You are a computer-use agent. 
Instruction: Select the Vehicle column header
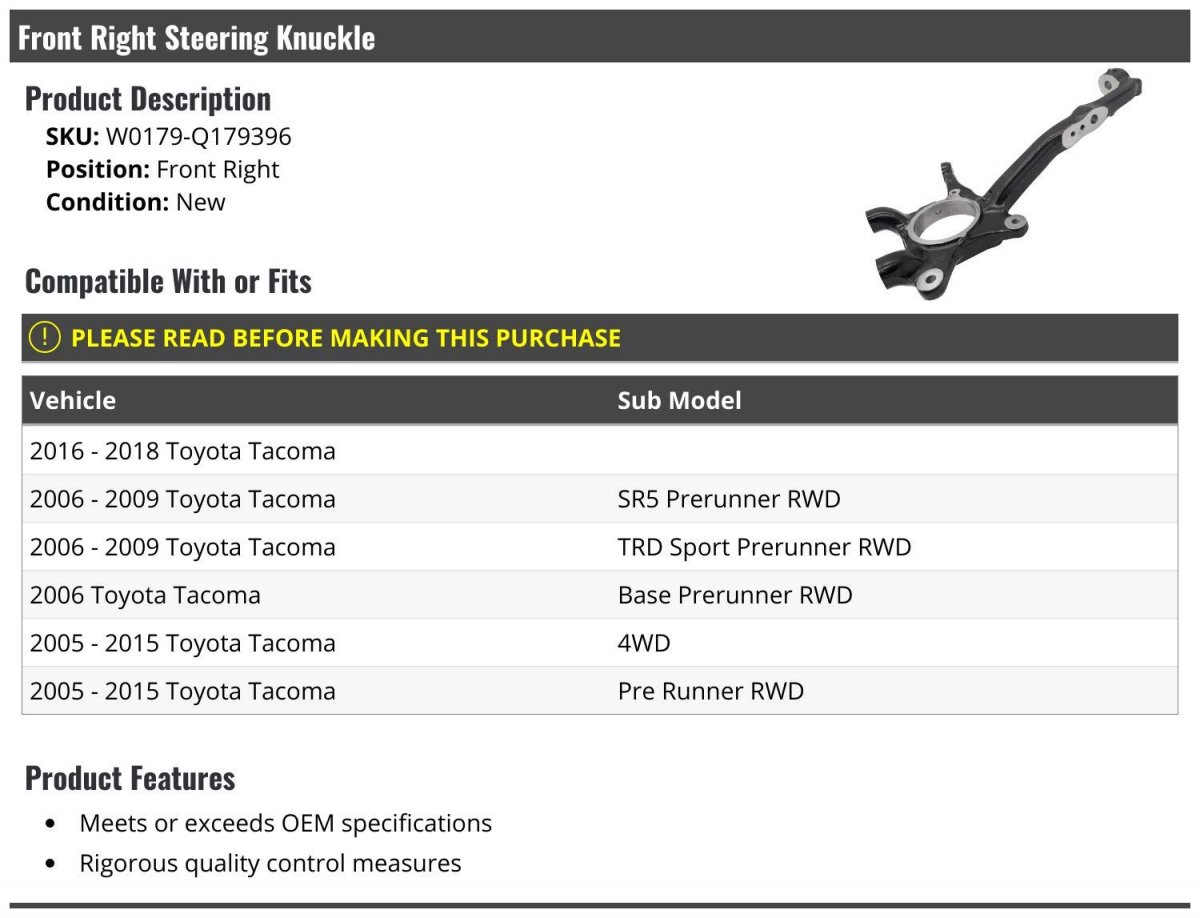click(73, 400)
